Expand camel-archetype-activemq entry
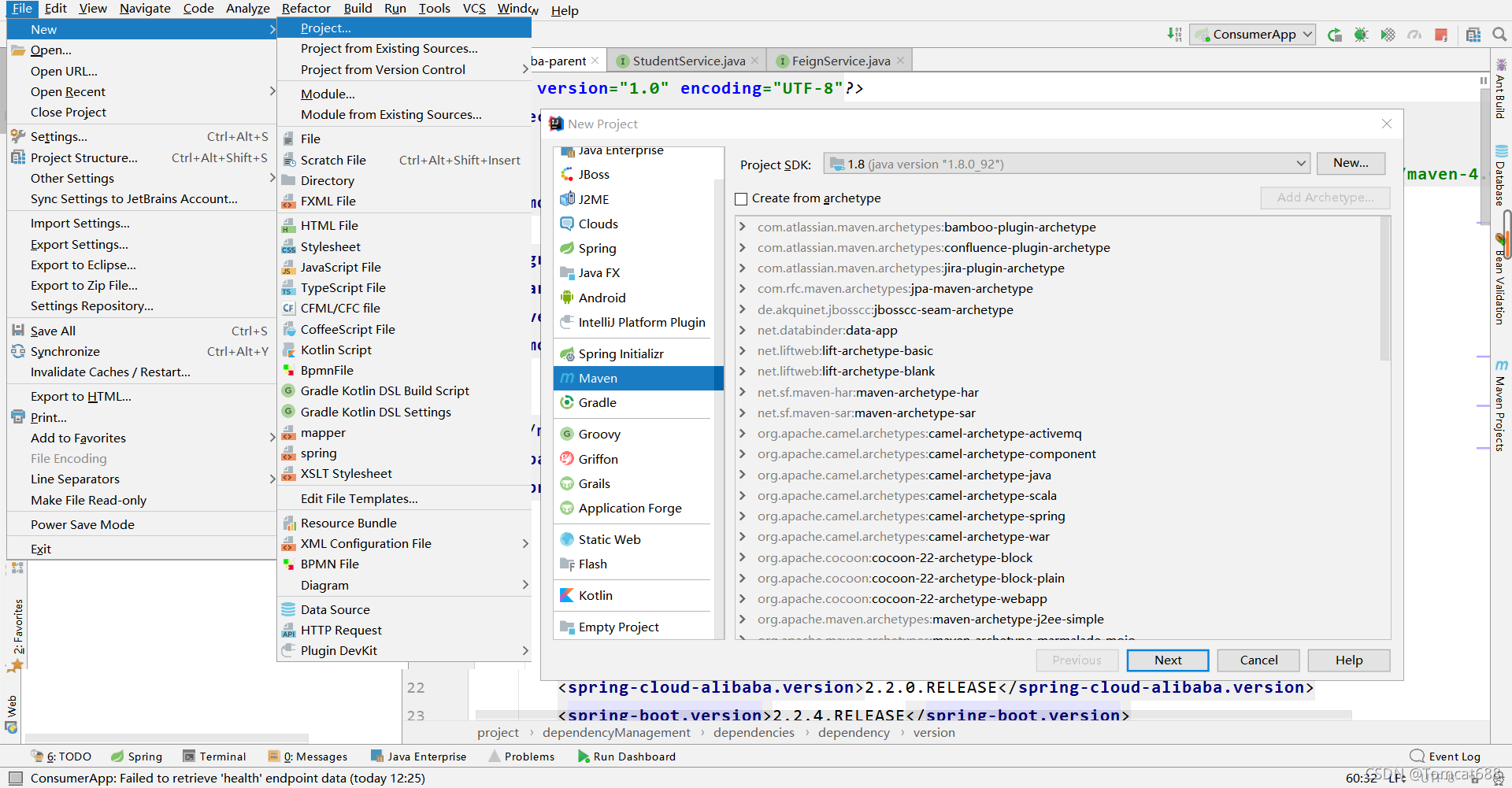The height and width of the screenshot is (788, 1512). (742, 433)
